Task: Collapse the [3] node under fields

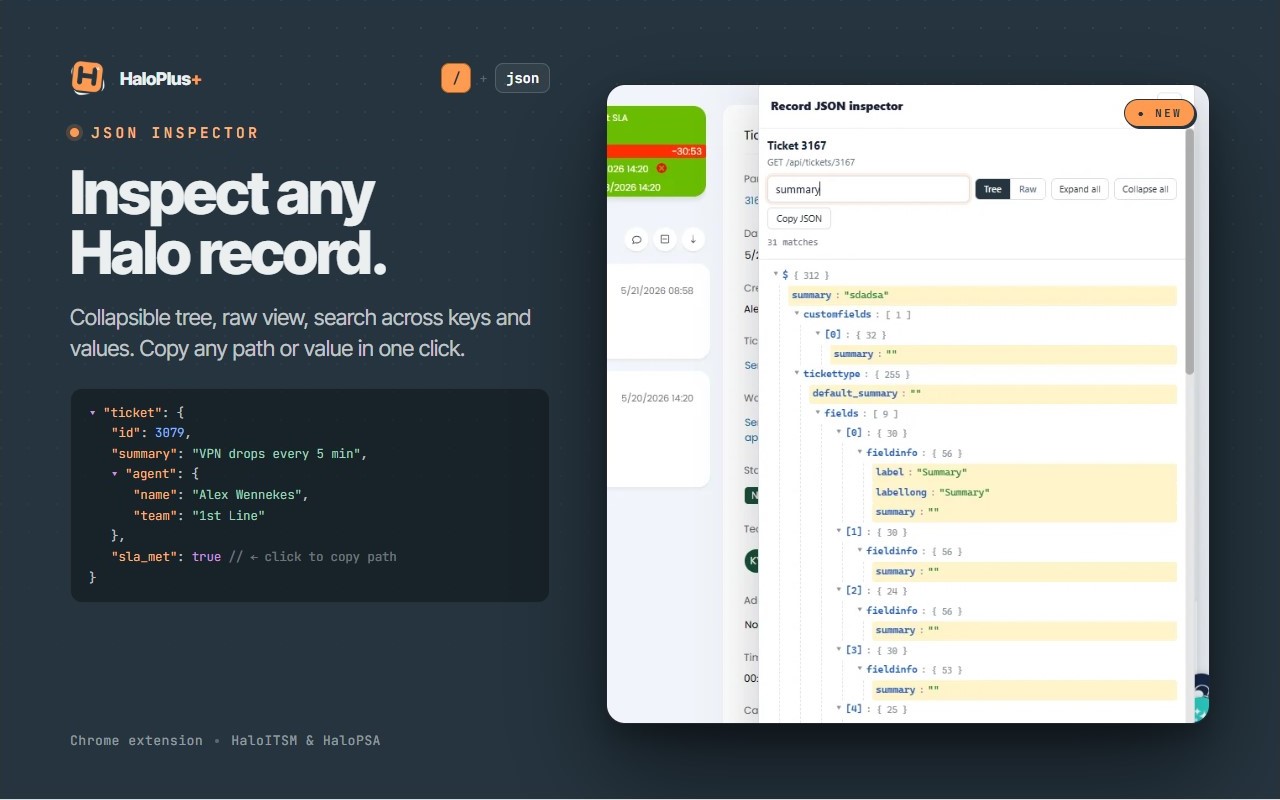Action: tap(839, 650)
